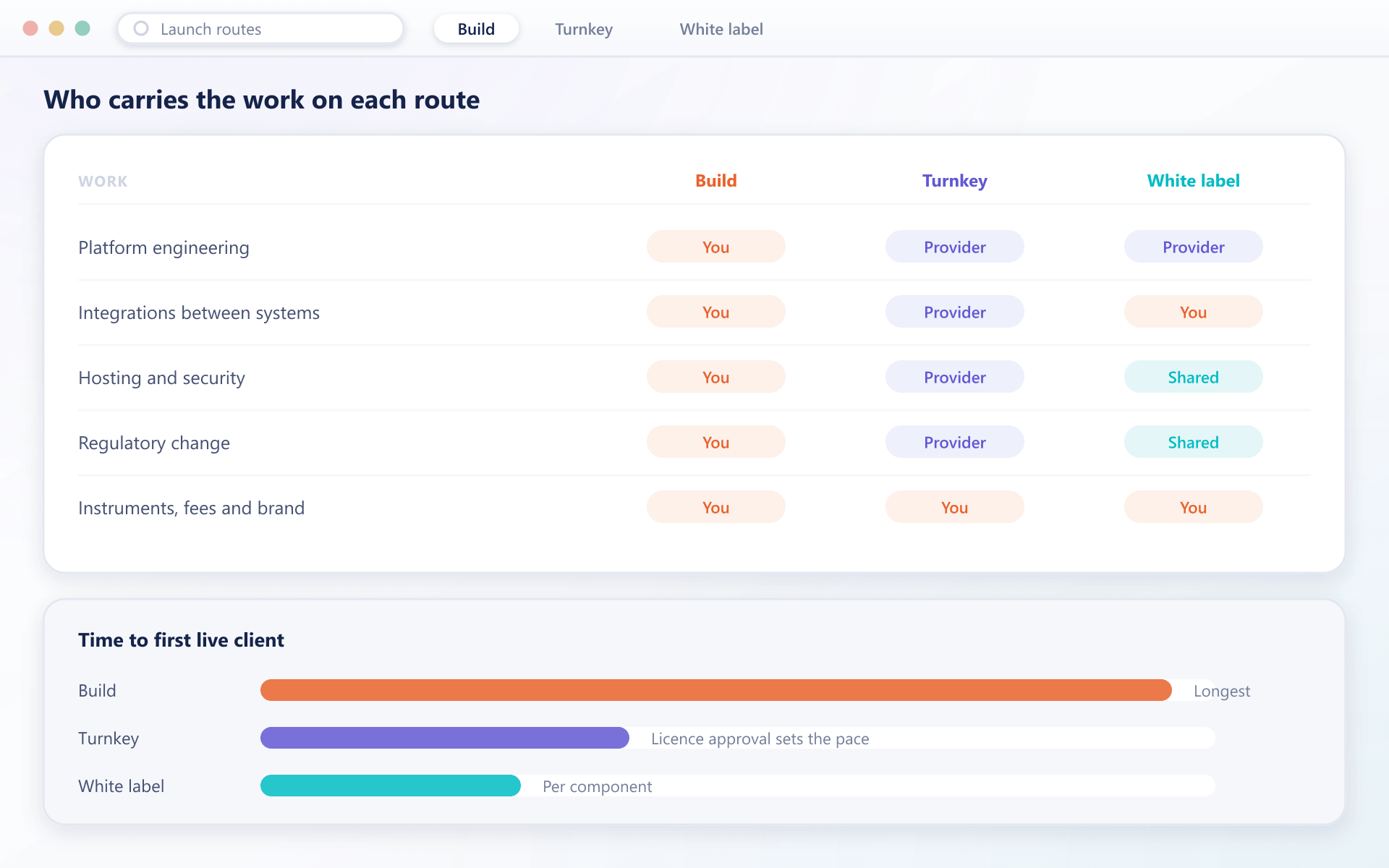
Task: Click the 'Per component' note
Action: [598, 787]
